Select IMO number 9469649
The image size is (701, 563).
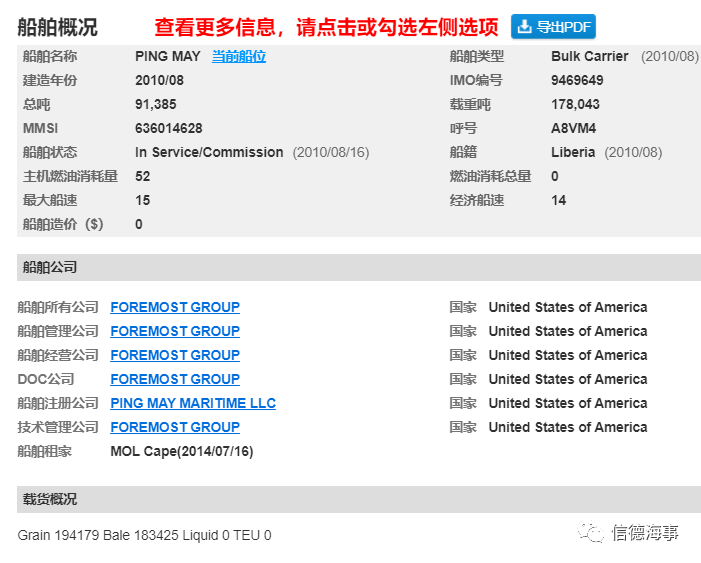[577, 80]
